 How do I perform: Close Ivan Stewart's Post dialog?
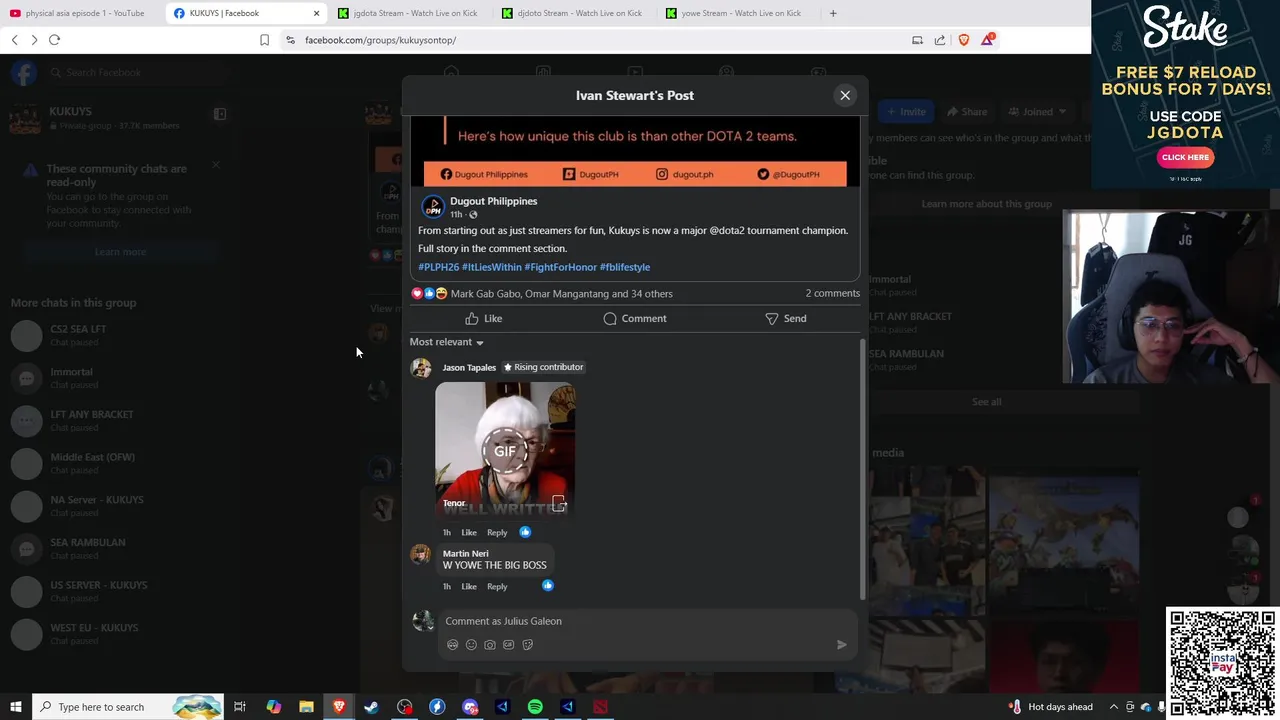[x=845, y=95]
